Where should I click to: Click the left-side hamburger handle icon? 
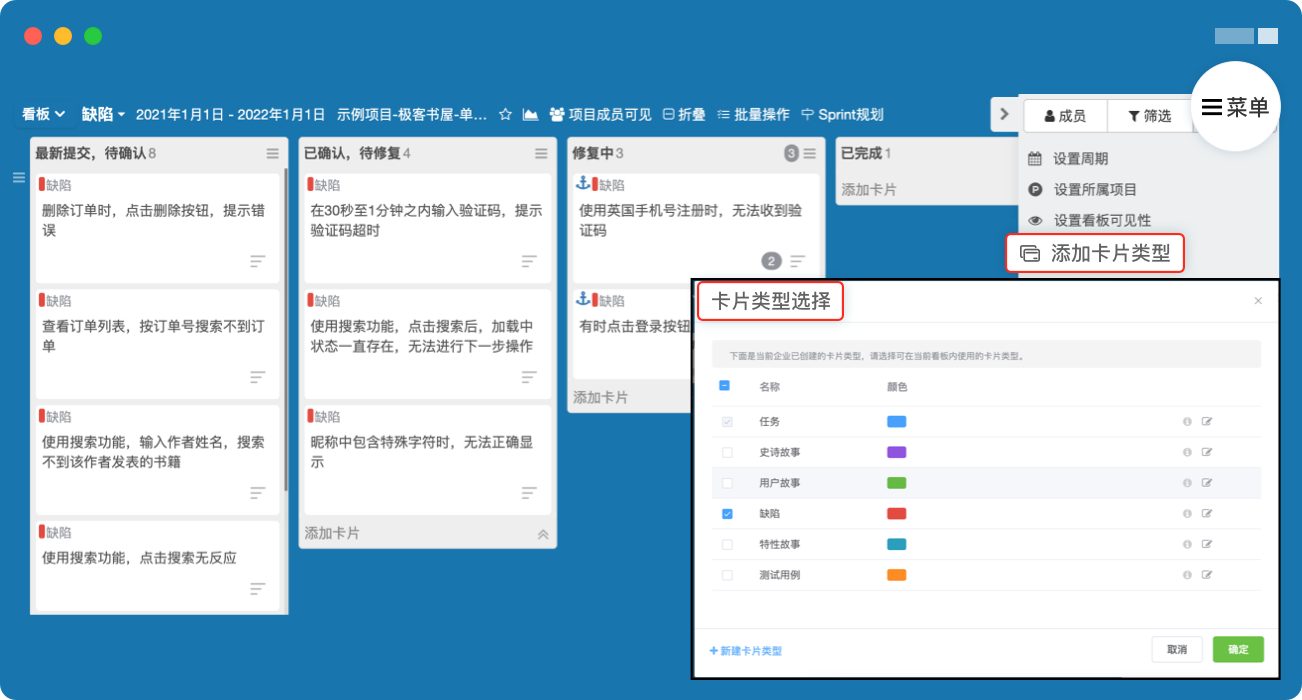(x=18, y=178)
